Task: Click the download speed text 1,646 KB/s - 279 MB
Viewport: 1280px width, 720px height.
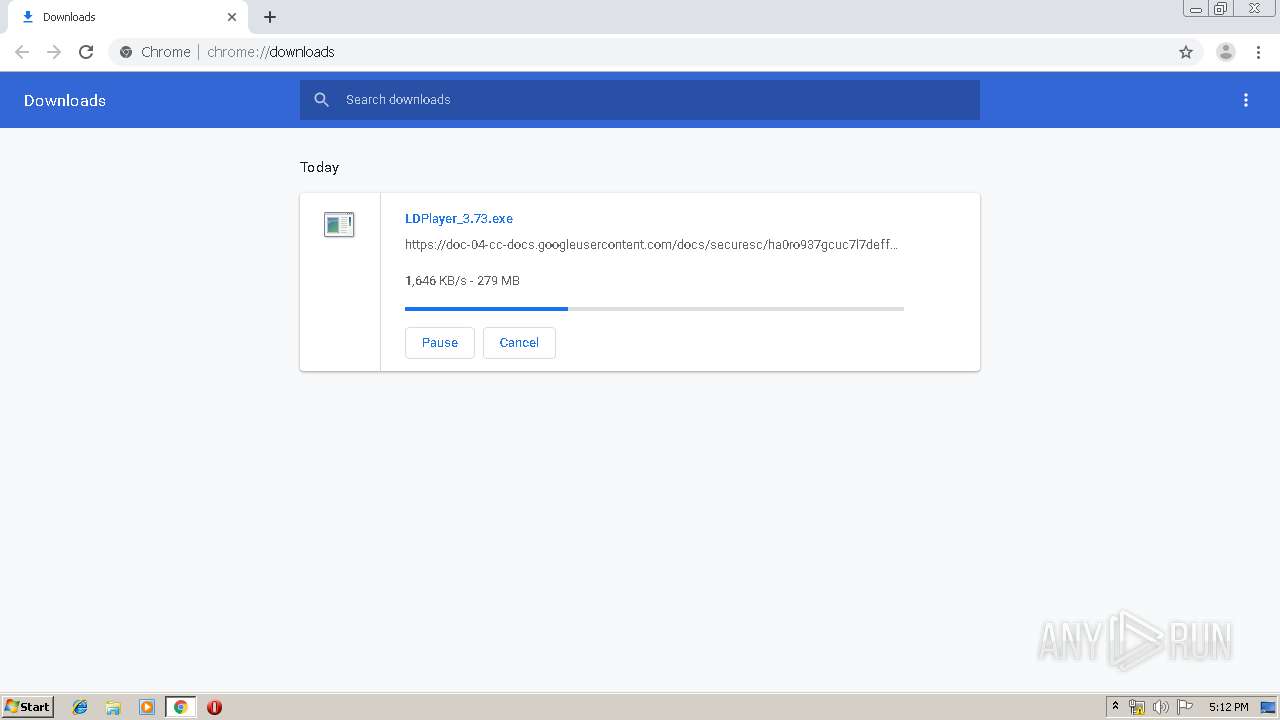Action: pos(462,281)
